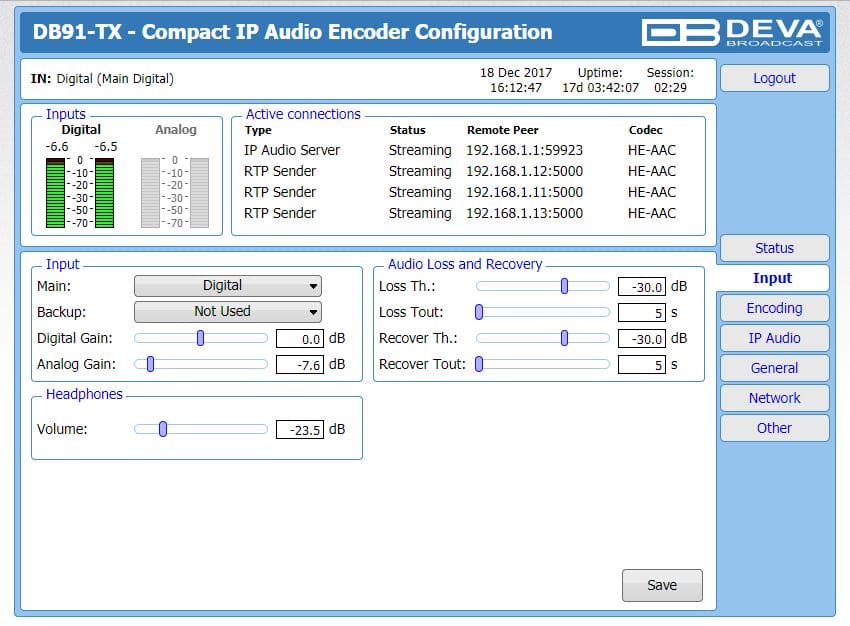The width and height of the screenshot is (850, 626).
Task: Click the Type column header
Action: 258,130
